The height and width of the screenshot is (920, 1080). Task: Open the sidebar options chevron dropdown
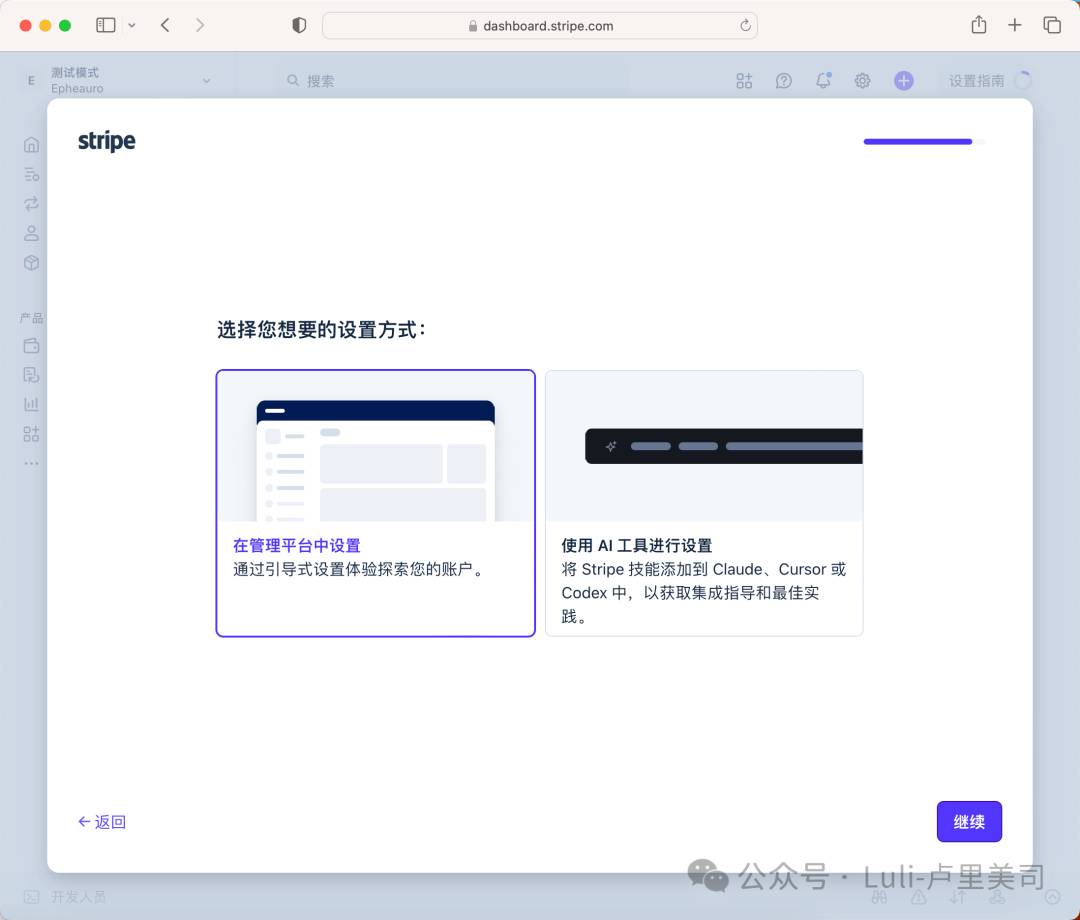pyautogui.click(x=132, y=25)
